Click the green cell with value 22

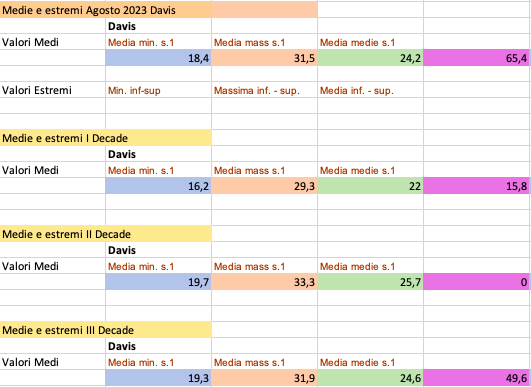click(370, 186)
